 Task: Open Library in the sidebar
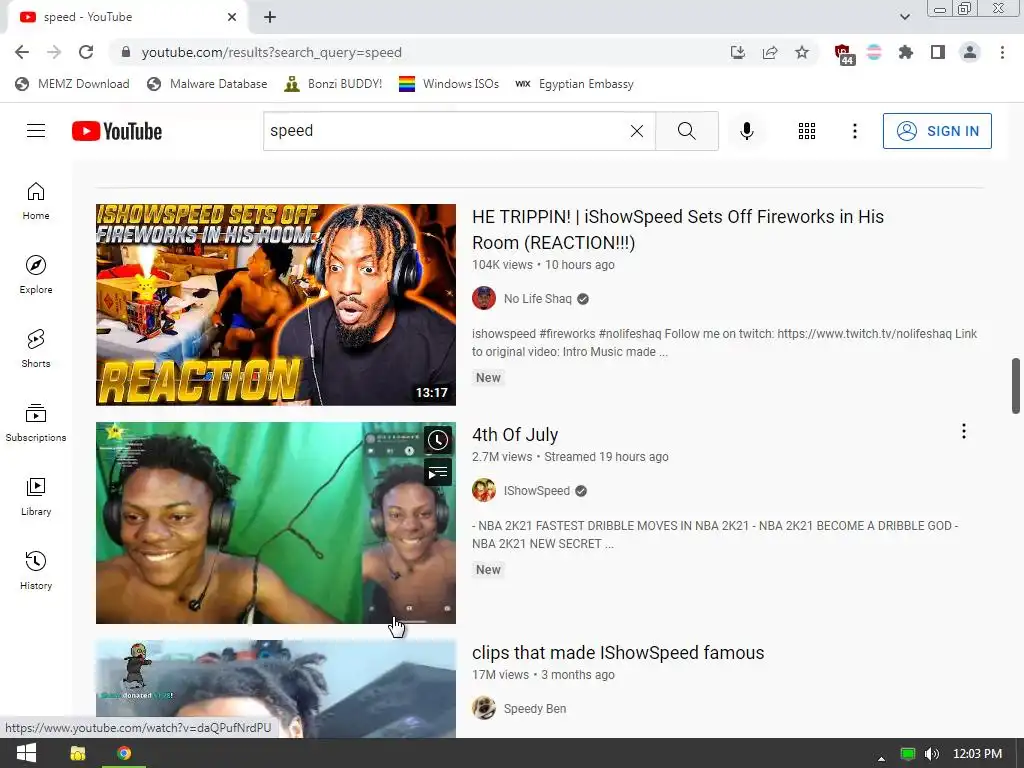click(x=36, y=496)
